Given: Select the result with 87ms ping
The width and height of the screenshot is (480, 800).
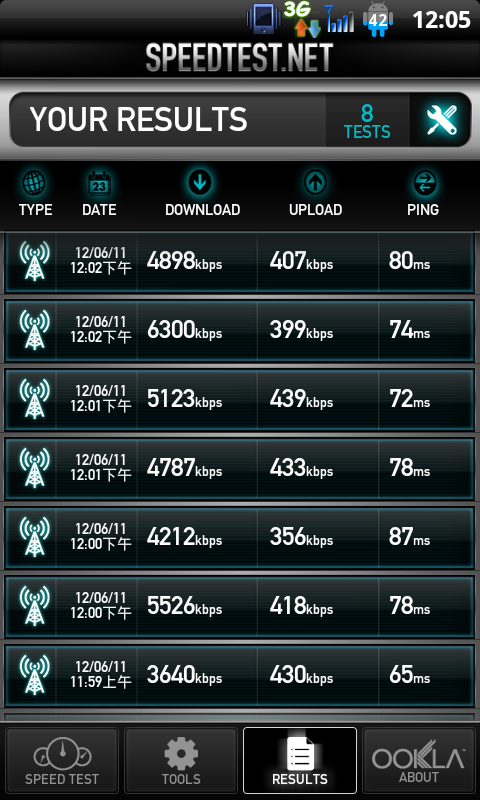Looking at the screenshot, I should [x=240, y=537].
